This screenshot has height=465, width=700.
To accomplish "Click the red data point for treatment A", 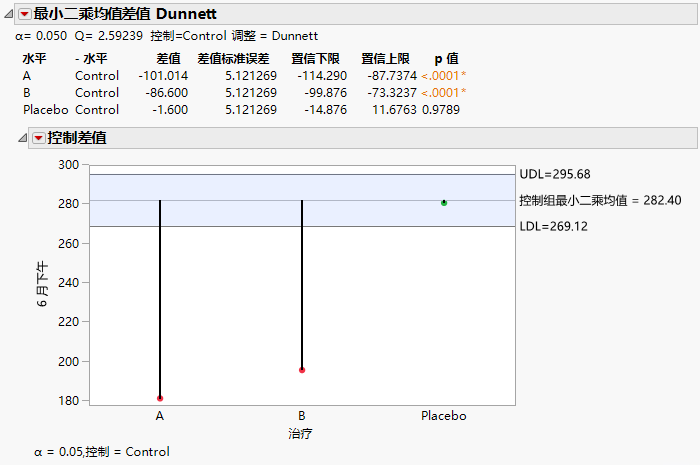I will [x=160, y=398].
